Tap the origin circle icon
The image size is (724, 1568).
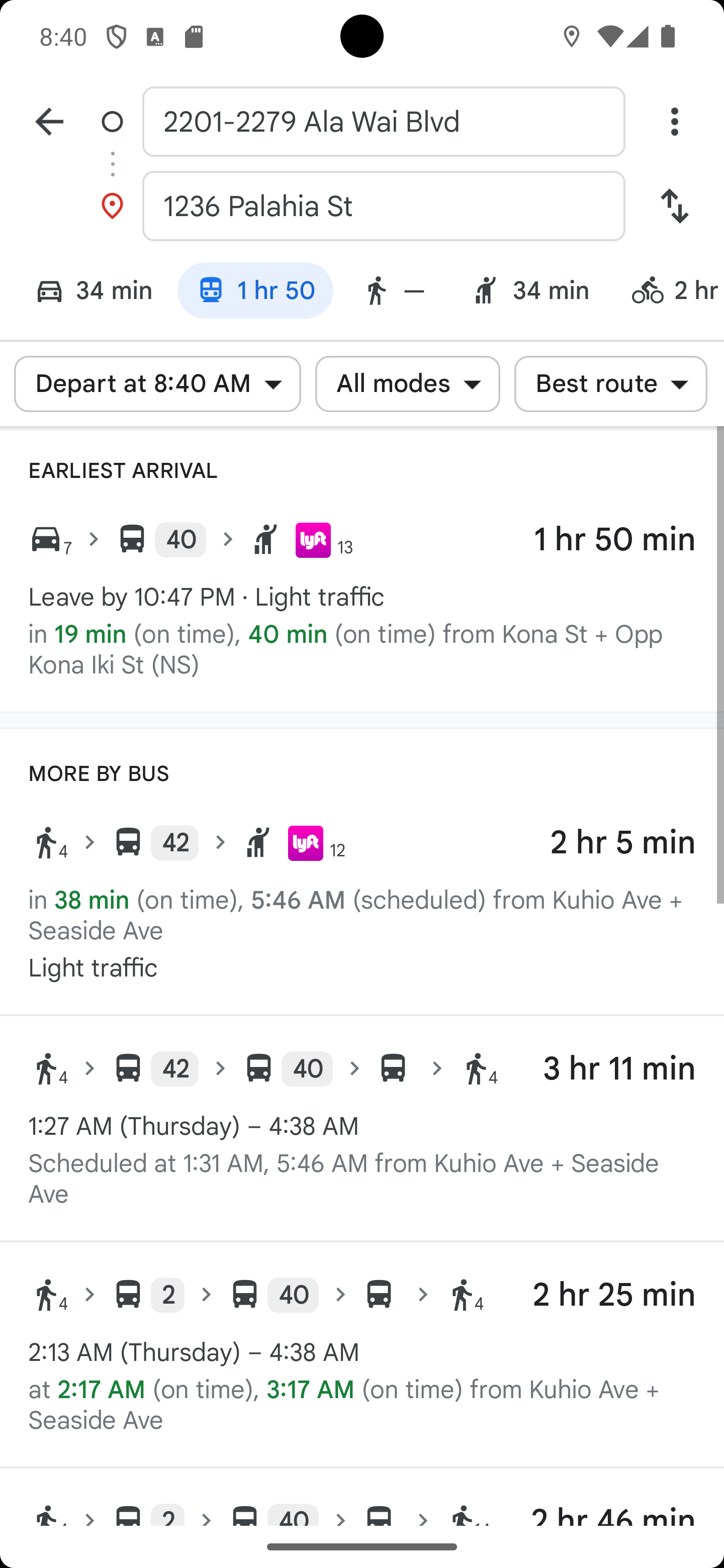112,122
